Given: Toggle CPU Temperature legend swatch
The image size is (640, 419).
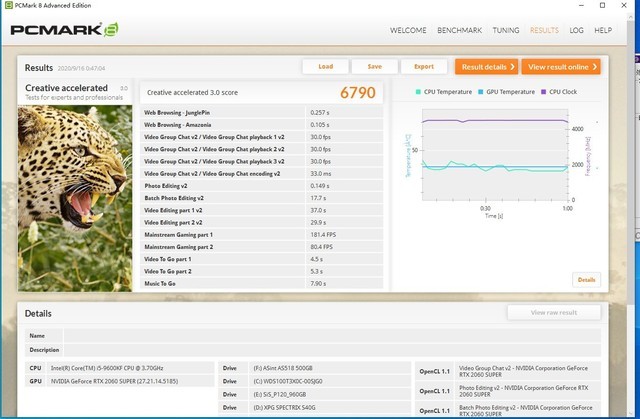Looking at the screenshot, I should [418, 92].
